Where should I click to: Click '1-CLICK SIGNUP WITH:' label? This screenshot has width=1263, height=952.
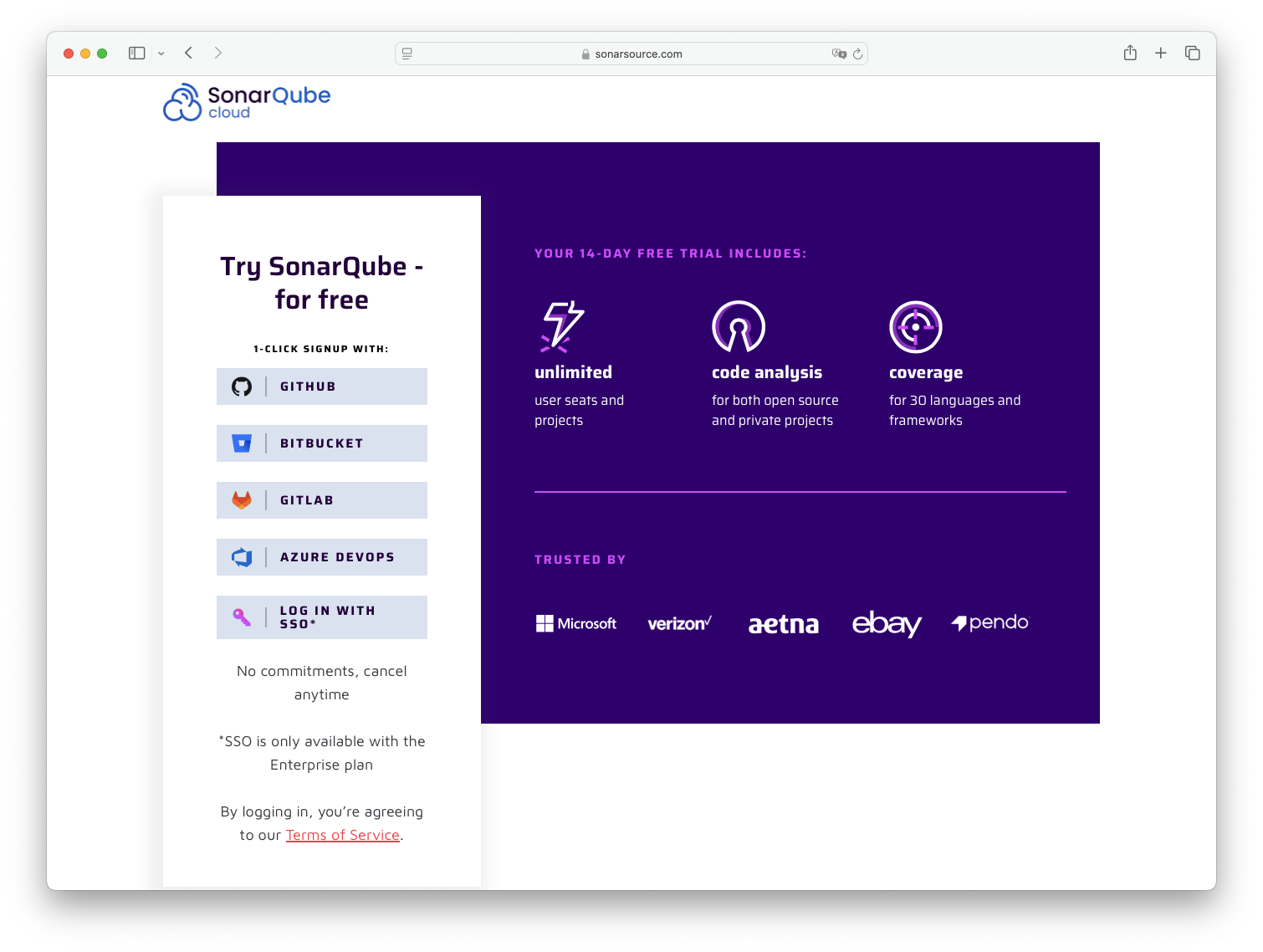(321, 349)
